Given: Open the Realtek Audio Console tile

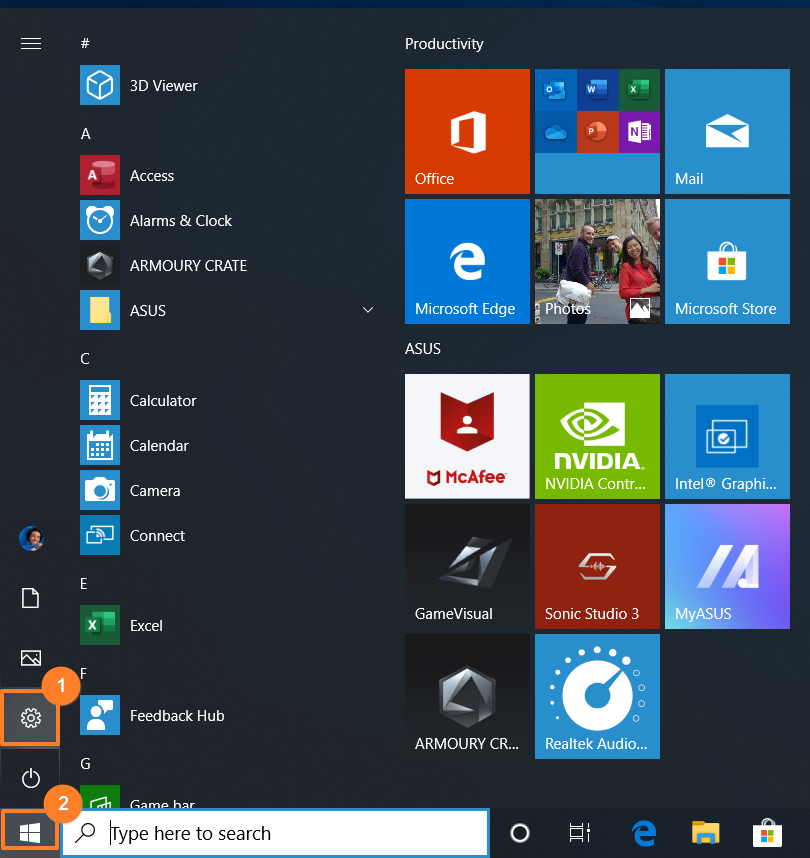Looking at the screenshot, I should [597, 697].
